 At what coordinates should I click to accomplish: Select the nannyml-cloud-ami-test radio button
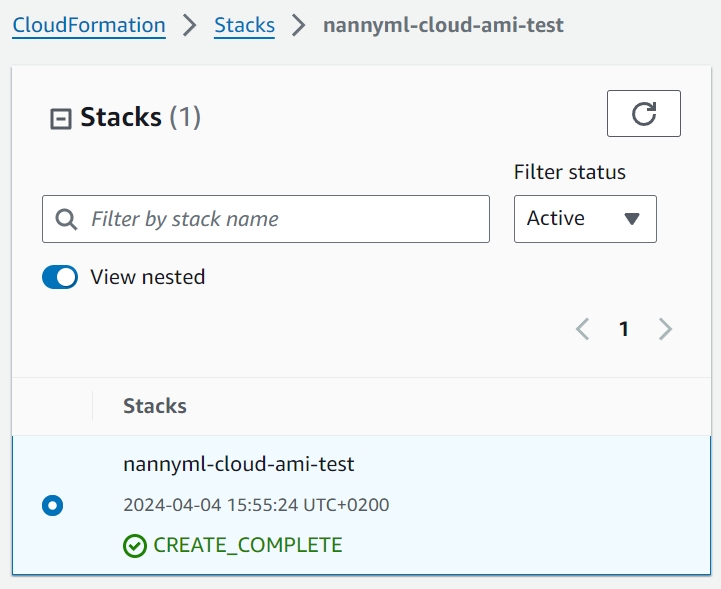[x=53, y=506]
